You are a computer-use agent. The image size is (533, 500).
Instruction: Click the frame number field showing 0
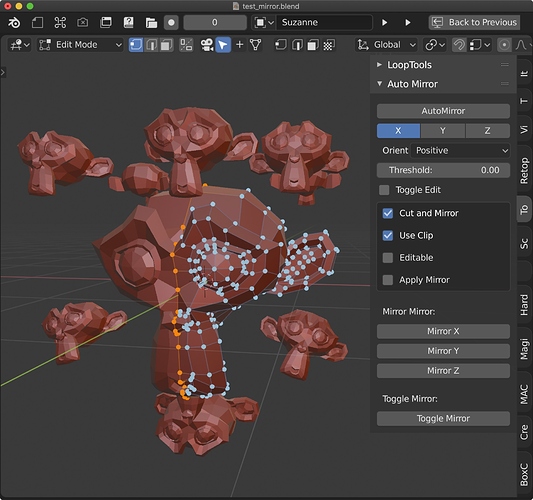pyautogui.click(x=215, y=23)
